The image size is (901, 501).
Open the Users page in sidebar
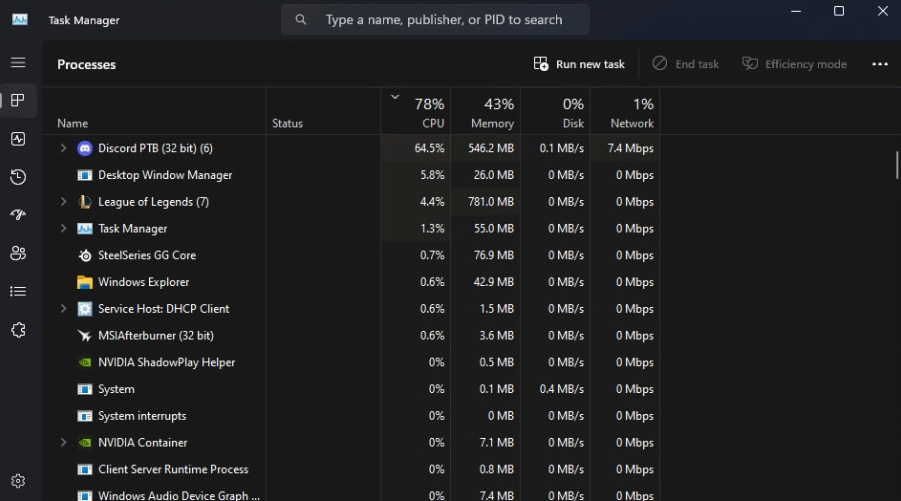click(18, 253)
